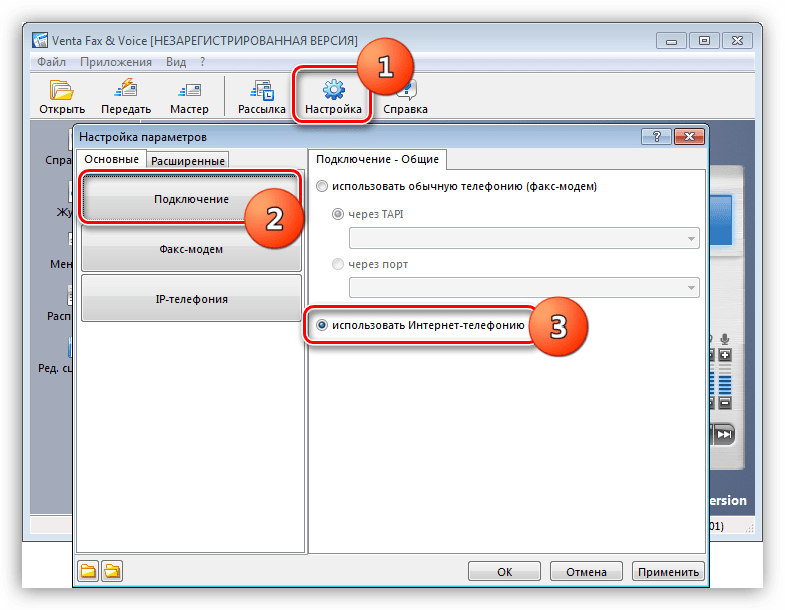Open the Файл menu

click(51, 61)
